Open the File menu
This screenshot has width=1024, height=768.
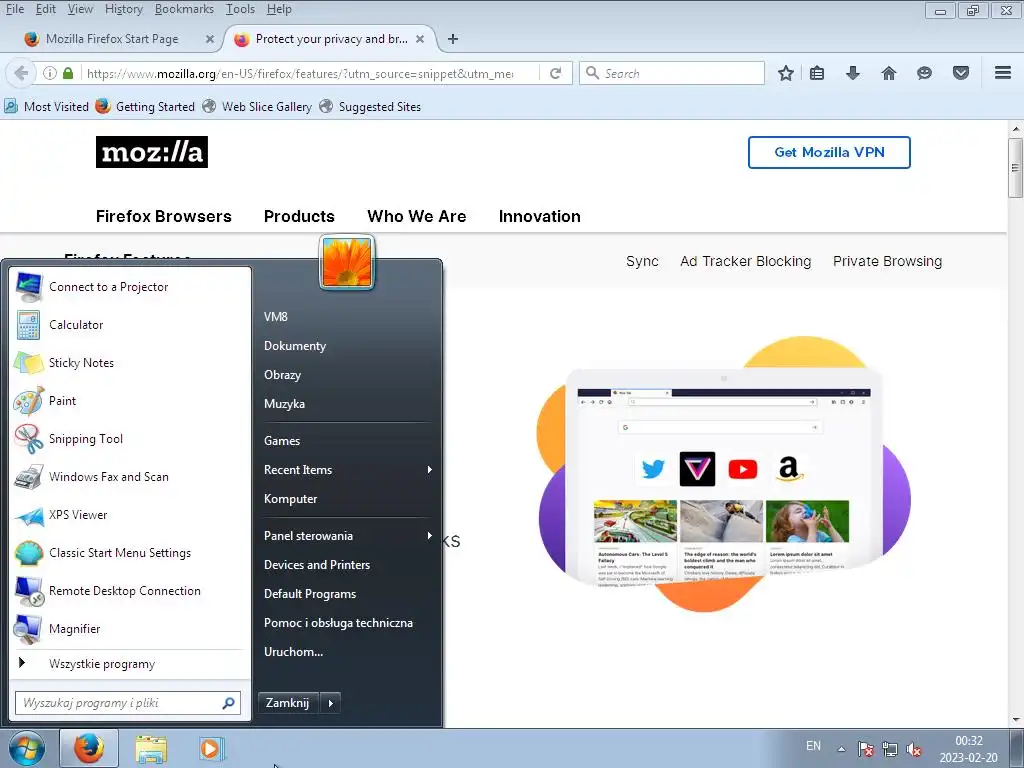[14, 9]
